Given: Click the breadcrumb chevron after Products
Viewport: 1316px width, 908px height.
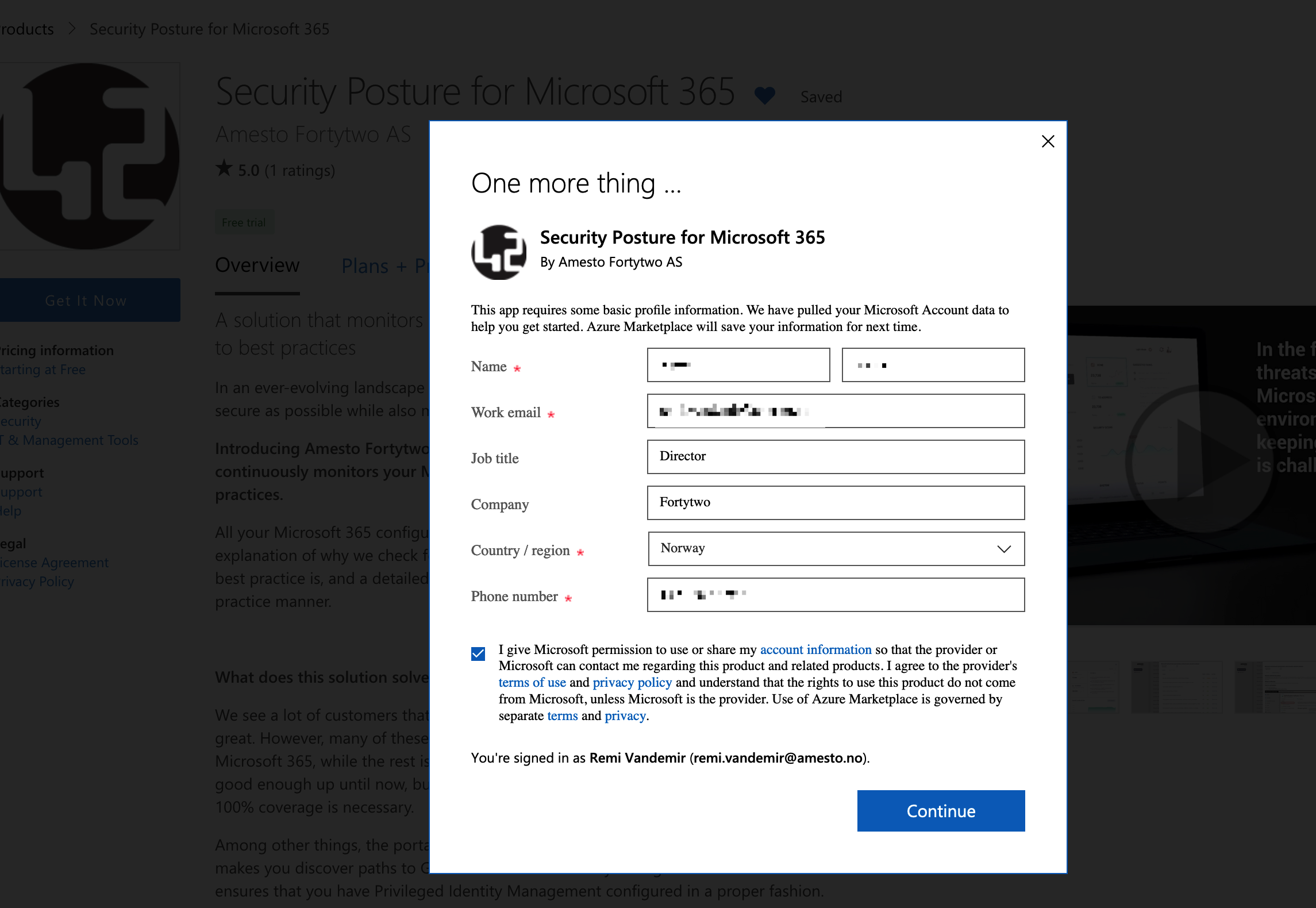Looking at the screenshot, I should (71, 29).
